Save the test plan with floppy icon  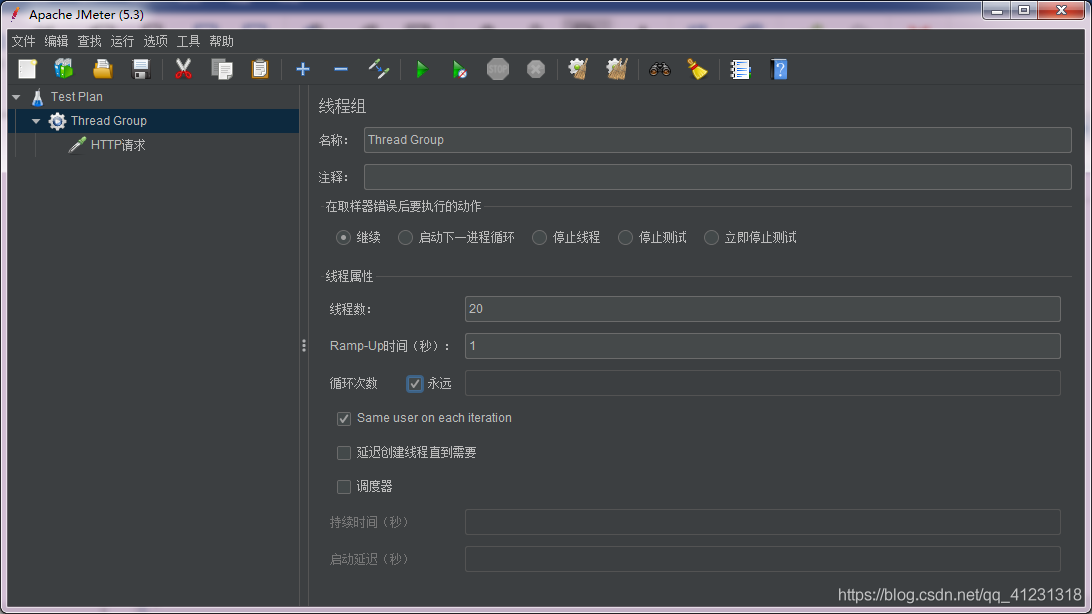(x=141, y=69)
